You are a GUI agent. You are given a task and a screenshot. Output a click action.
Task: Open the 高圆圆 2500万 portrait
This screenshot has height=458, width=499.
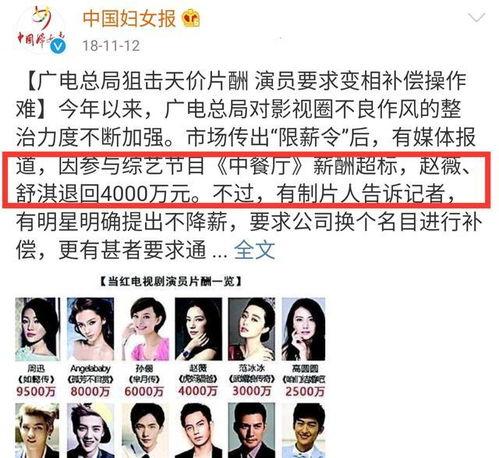pos(304,329)
